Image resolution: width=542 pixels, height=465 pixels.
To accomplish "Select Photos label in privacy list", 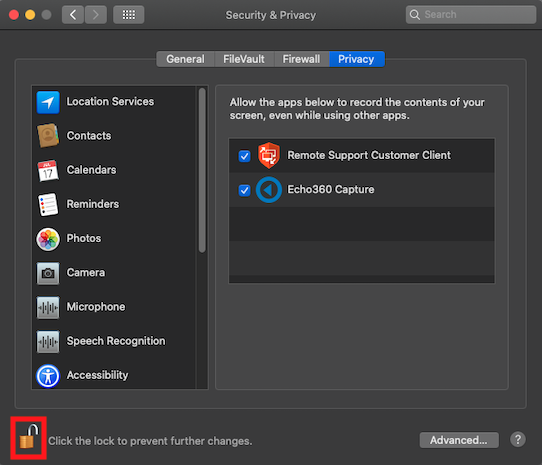I will pyautogui.click(x=84, y=238).
